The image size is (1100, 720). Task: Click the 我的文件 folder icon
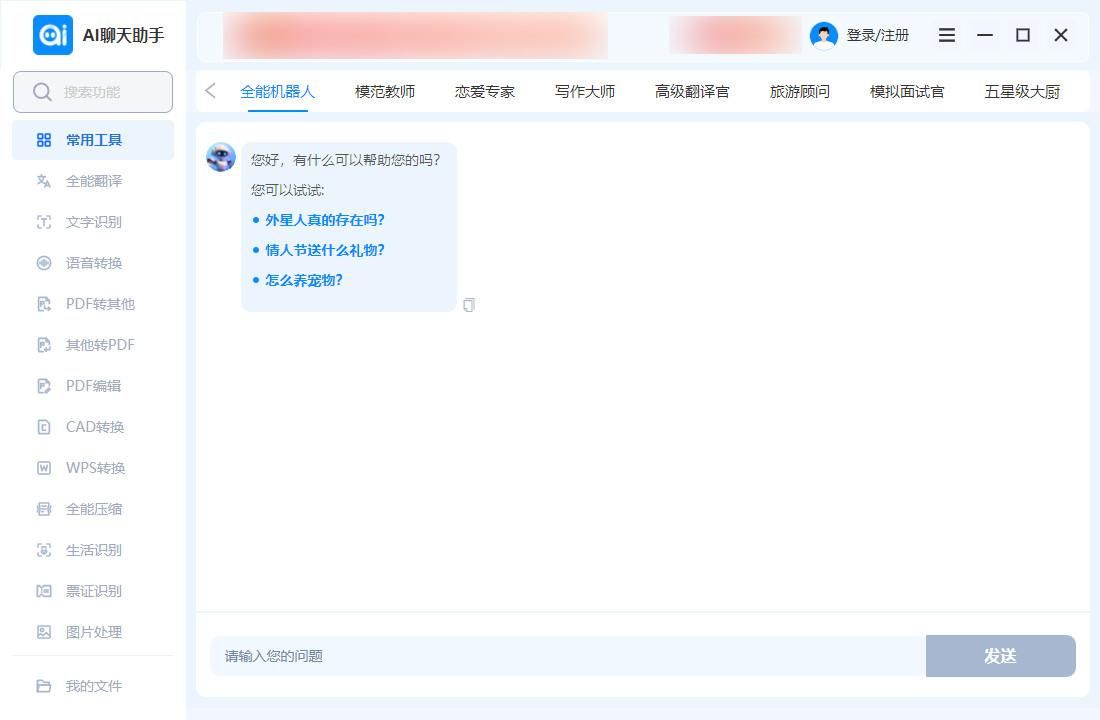(x=43, y=686)
